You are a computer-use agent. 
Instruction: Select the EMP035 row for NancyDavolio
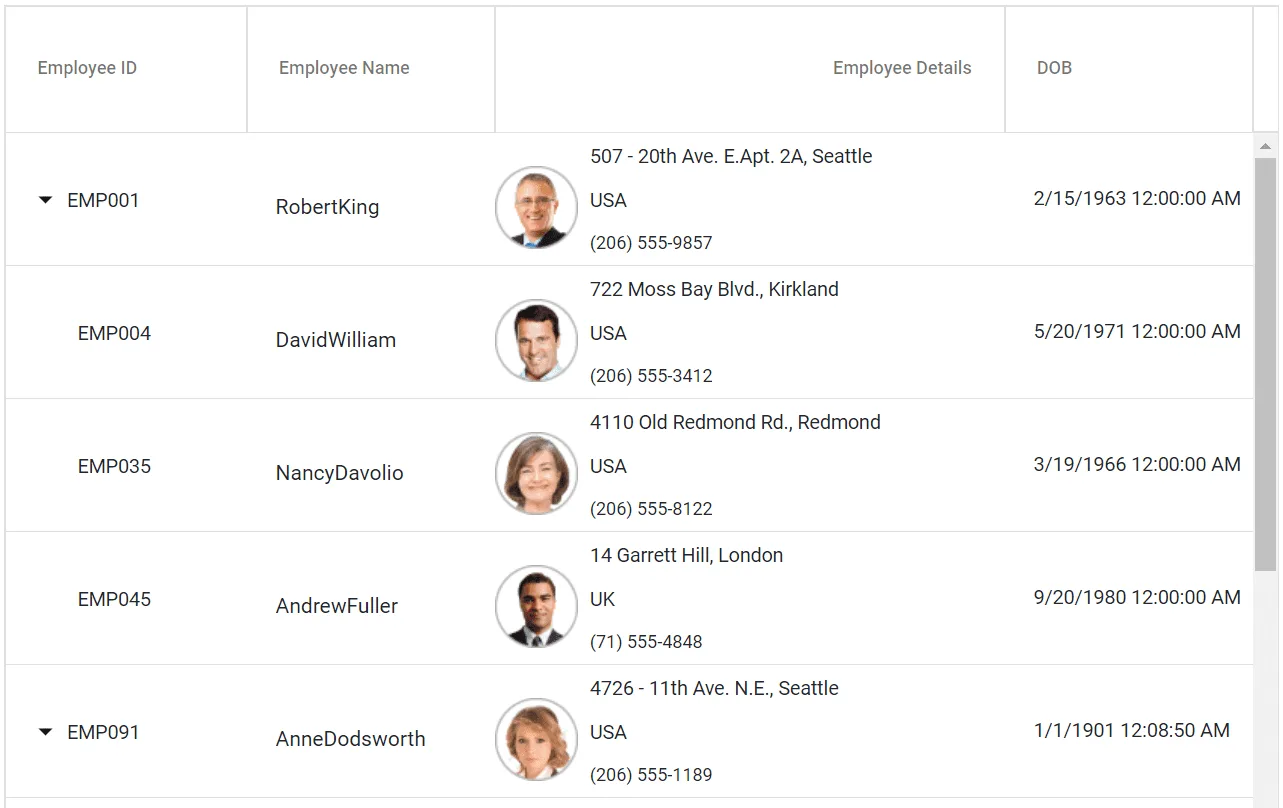[114, 466]
